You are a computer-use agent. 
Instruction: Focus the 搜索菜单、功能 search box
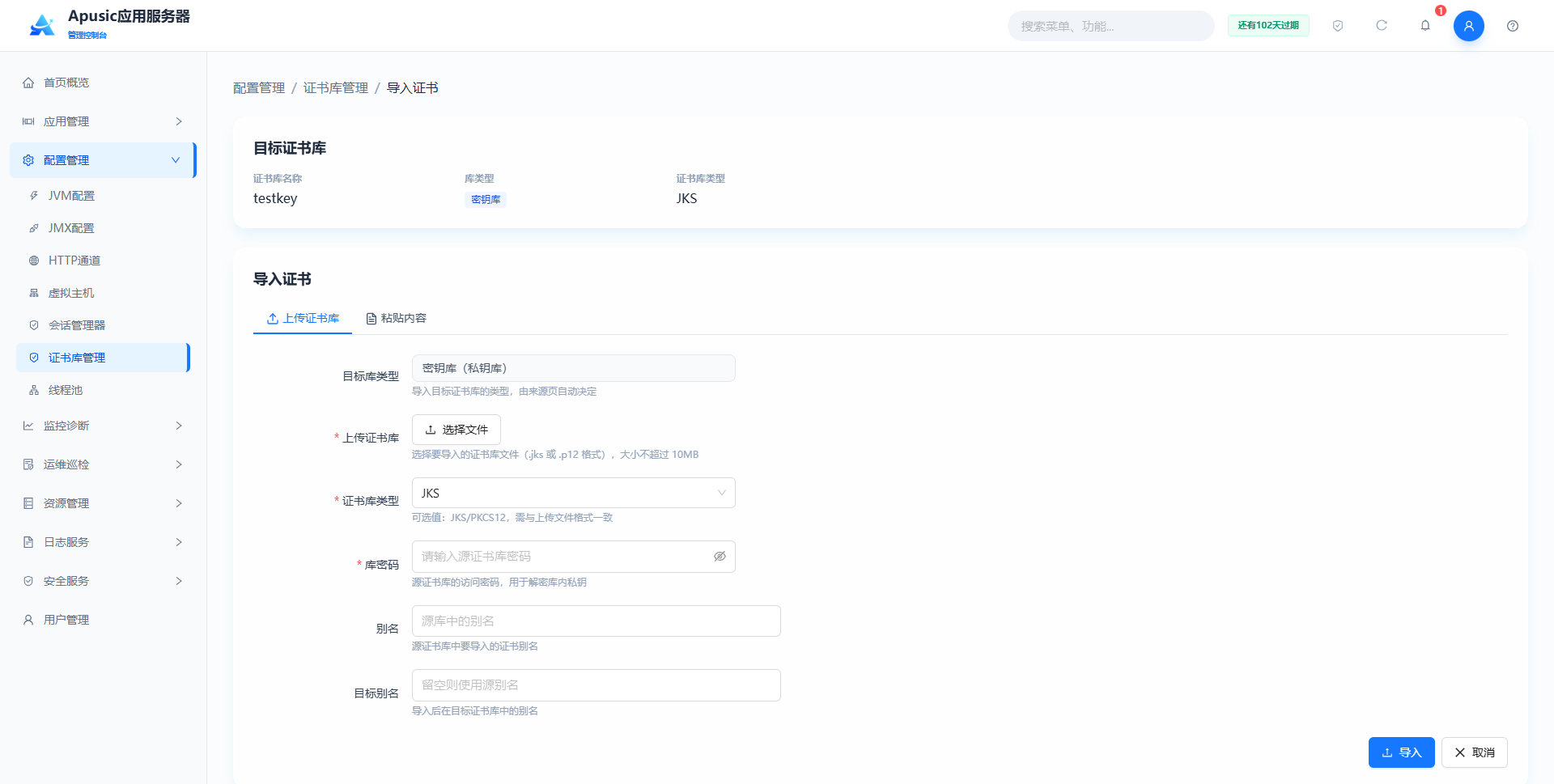click(x=1110, y=26)
